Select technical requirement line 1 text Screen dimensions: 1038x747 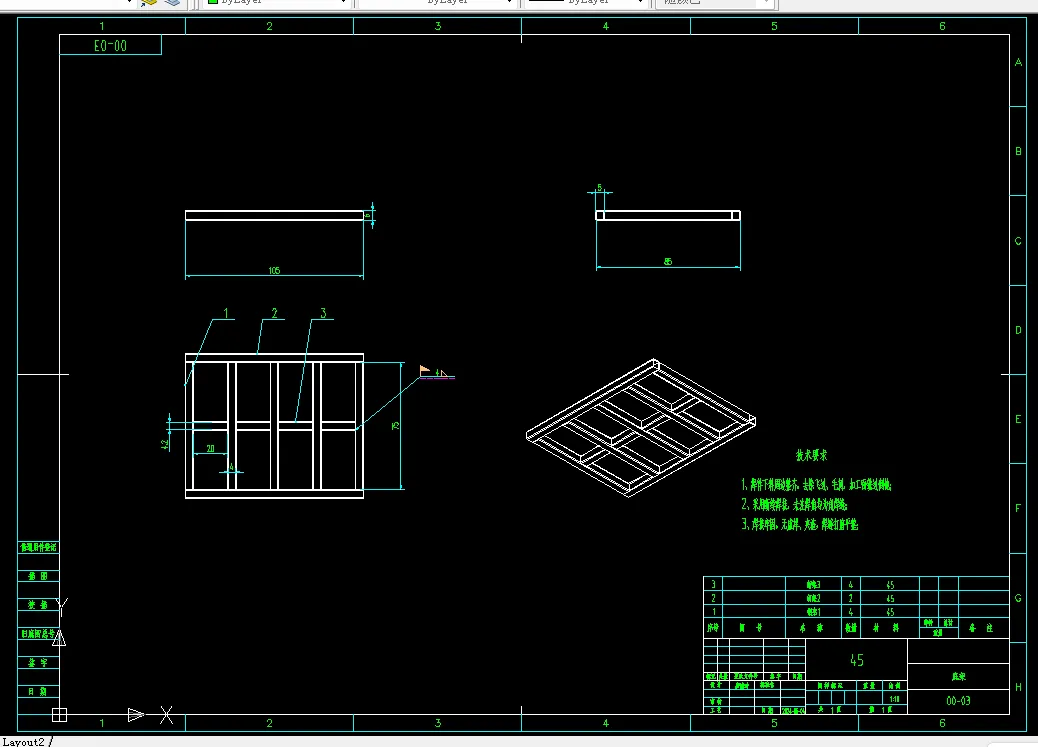point(816,485)
